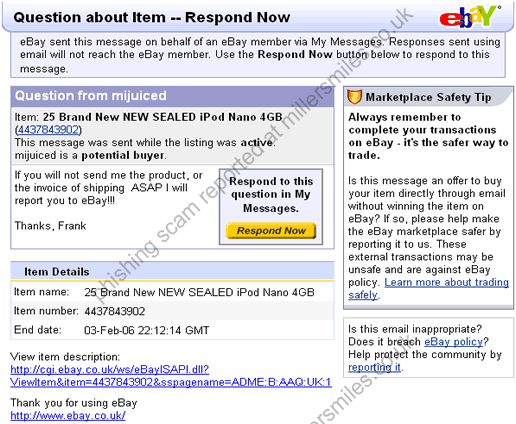
Task: Click 'Is this email inappropriate?' text
Action: click(x=415, y=329)
